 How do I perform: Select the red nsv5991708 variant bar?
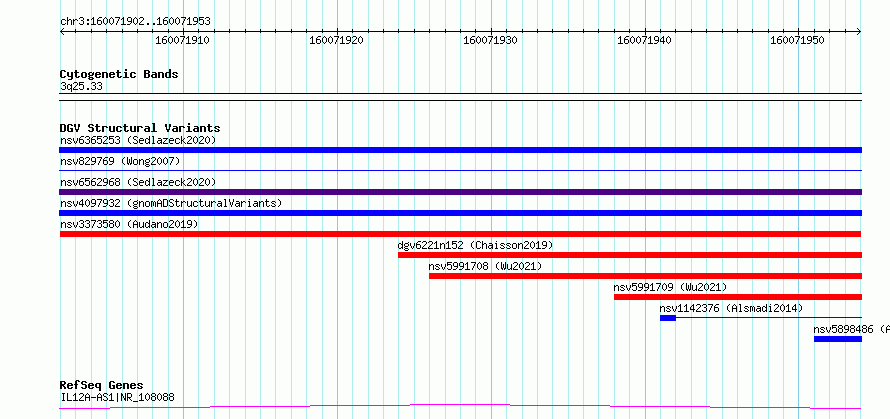645,276
